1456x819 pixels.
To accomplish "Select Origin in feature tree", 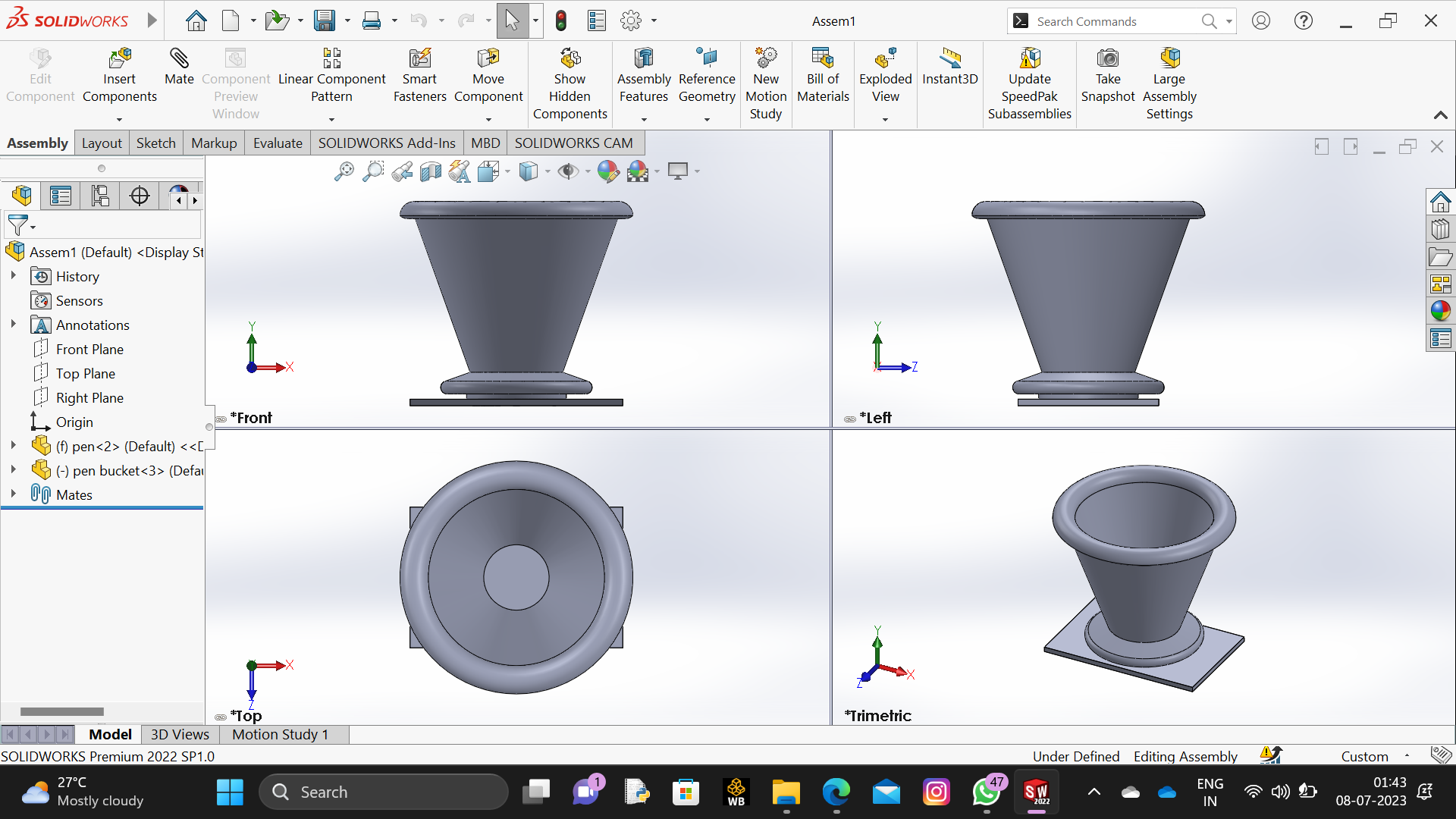I will tap(74, 422).
